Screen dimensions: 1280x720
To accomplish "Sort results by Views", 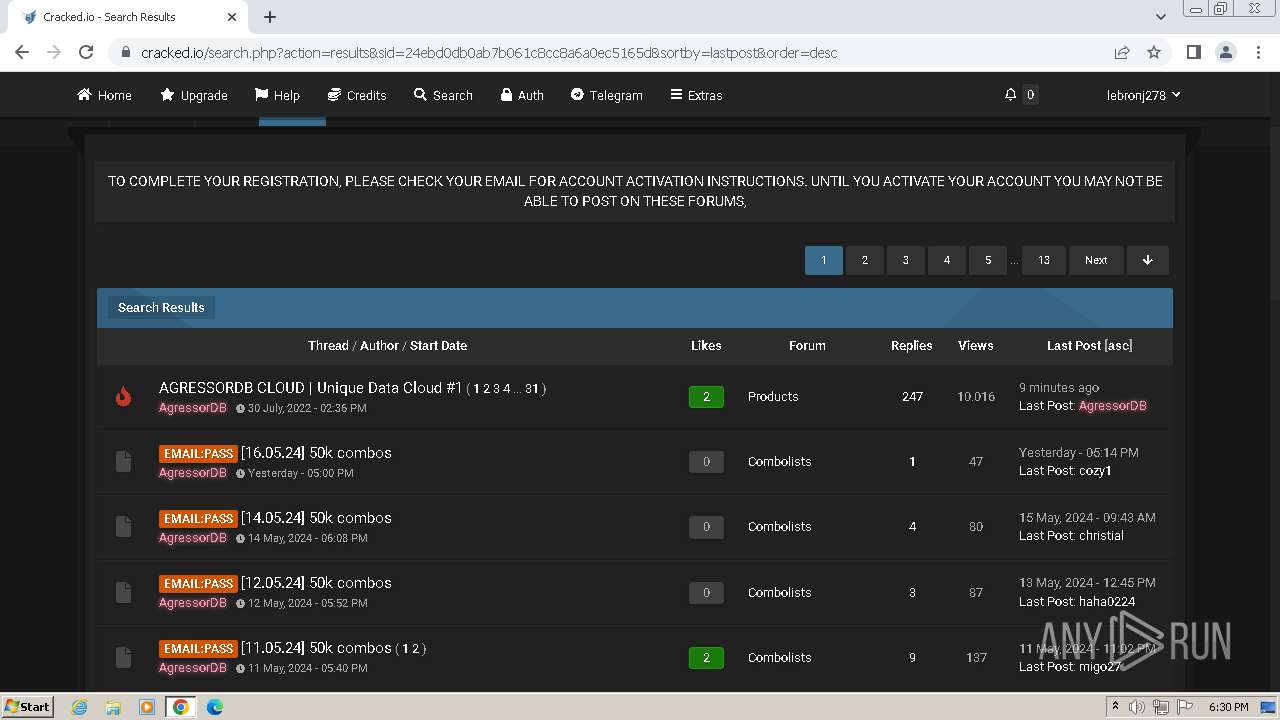I will tap(975, 345).
